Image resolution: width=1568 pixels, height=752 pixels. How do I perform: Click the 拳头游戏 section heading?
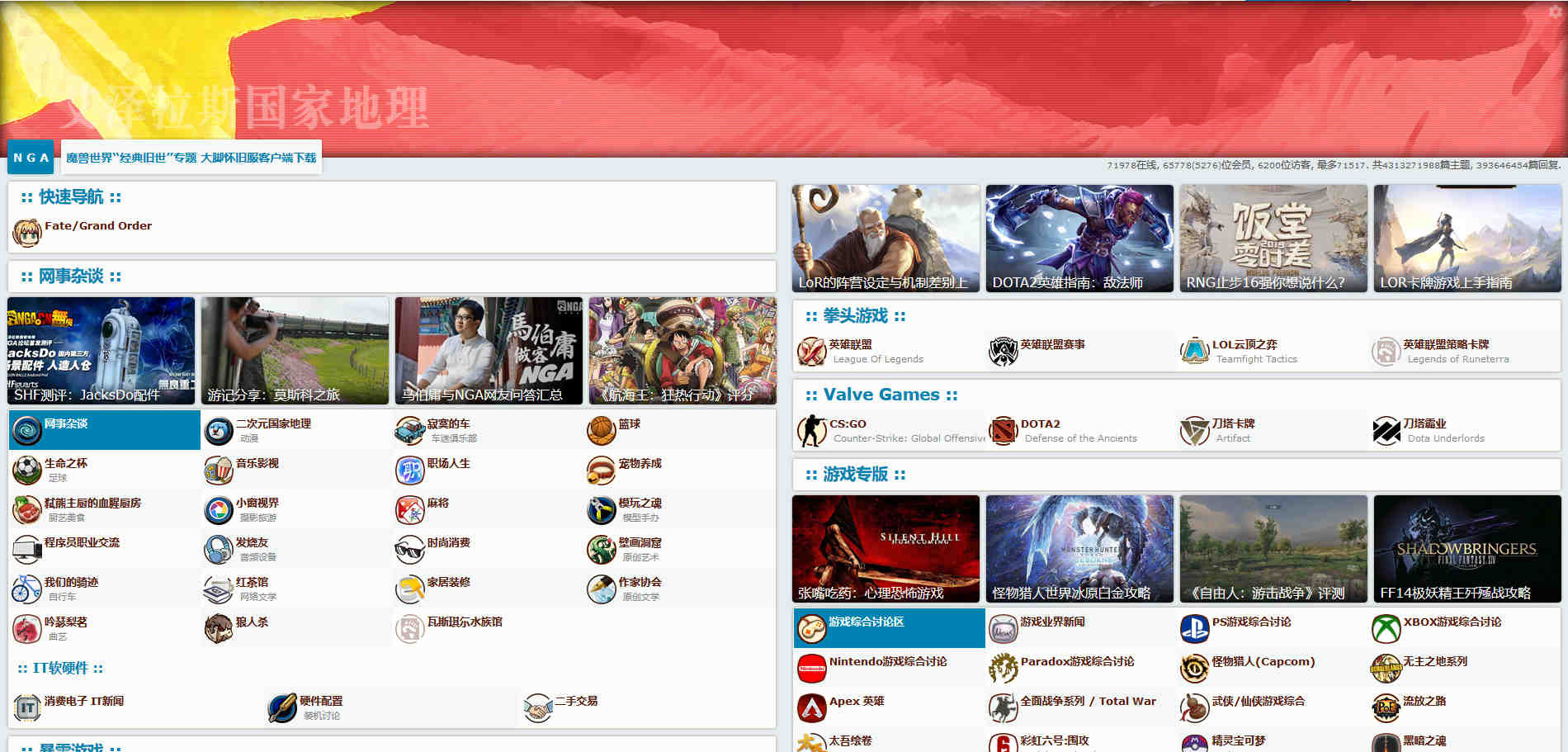pos(856,316)
